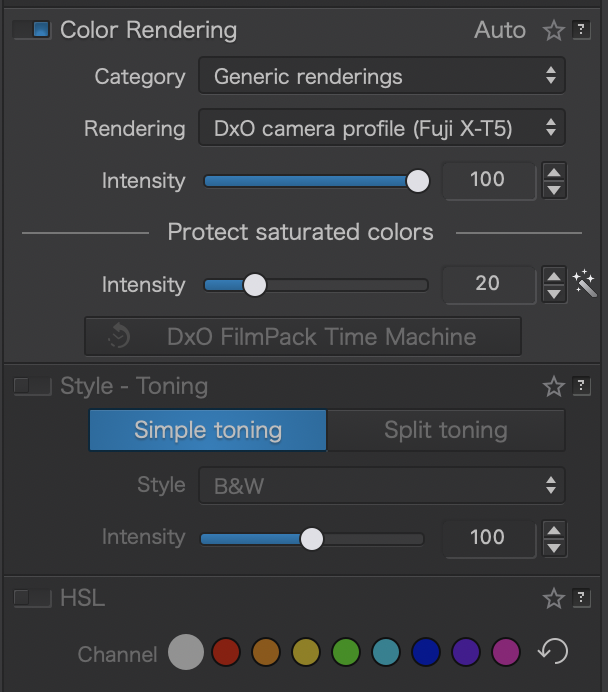Open help for Style - Toning panel
Viewport: 608px width, 692px height.
click(581, 387)
